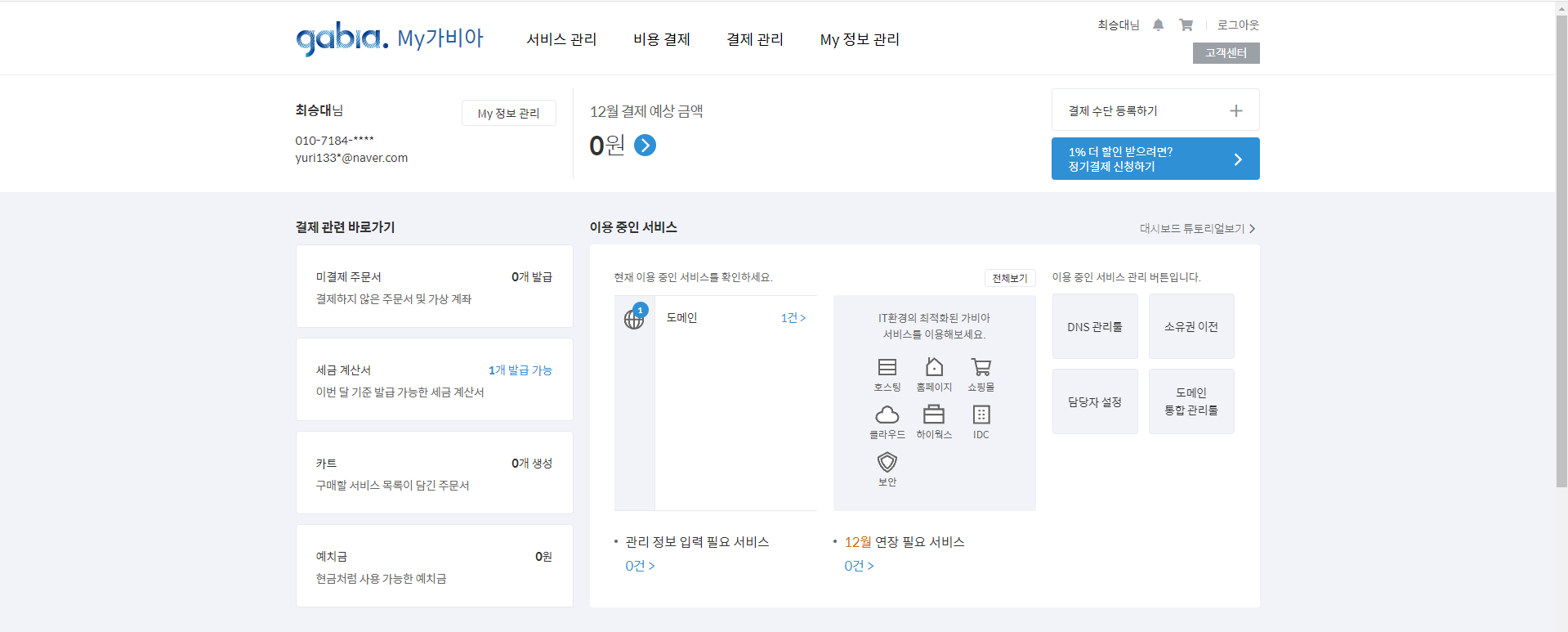Screen dimensions: 1568x632
Task: Click the globe domain icon with badge
Action: (x=635, y=316)
